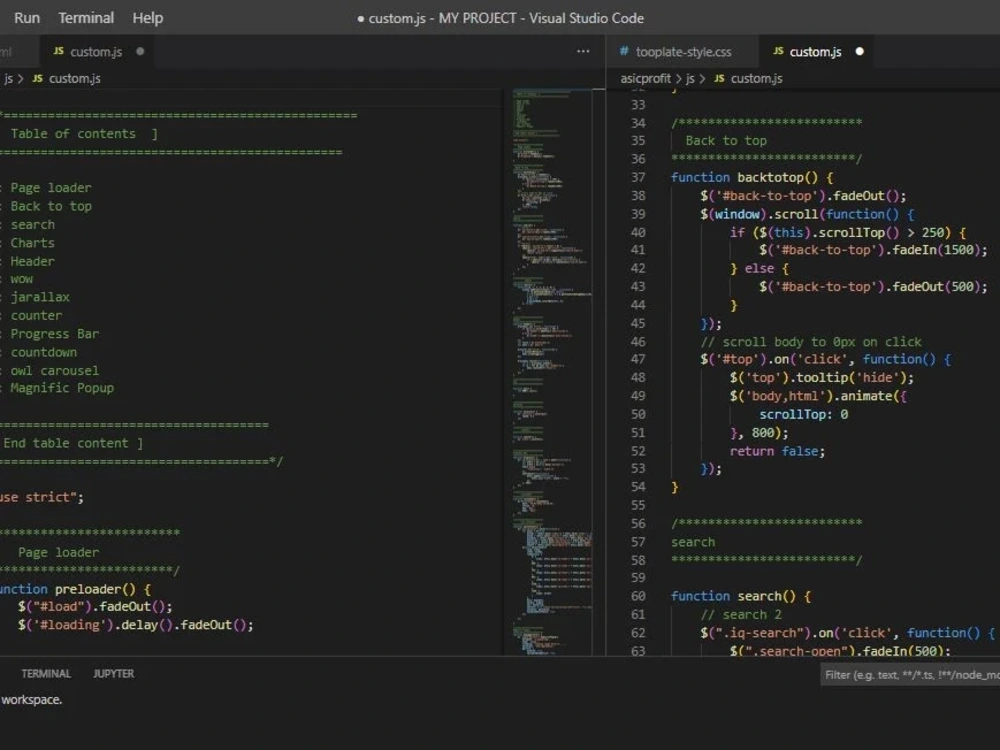This screenshot has height=750, width=1000.
Task: Click the vertical scrollbar of left editor
Action: pyautogui.click(x=598, y=372)
